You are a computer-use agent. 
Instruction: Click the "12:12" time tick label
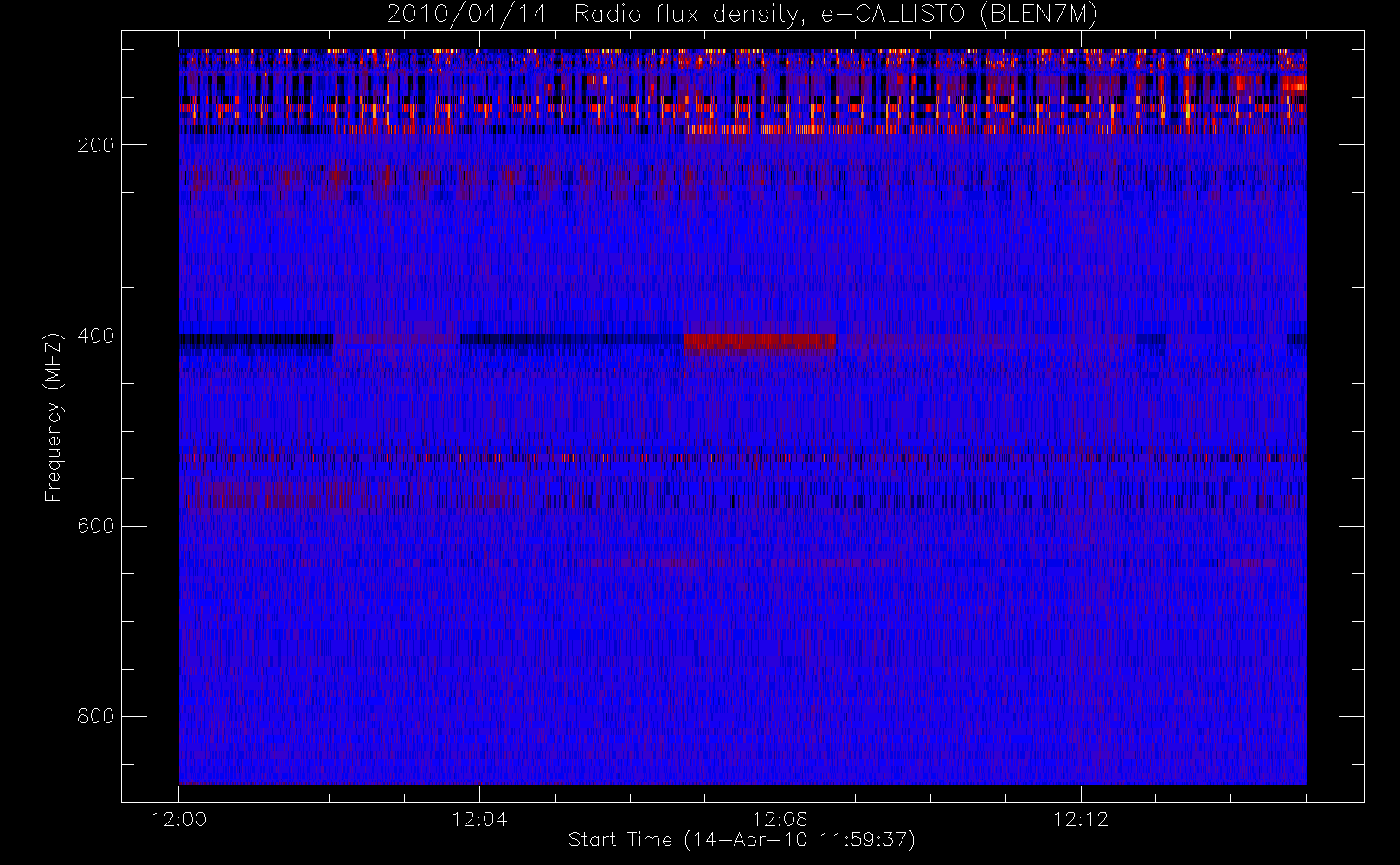[1081, 819]
